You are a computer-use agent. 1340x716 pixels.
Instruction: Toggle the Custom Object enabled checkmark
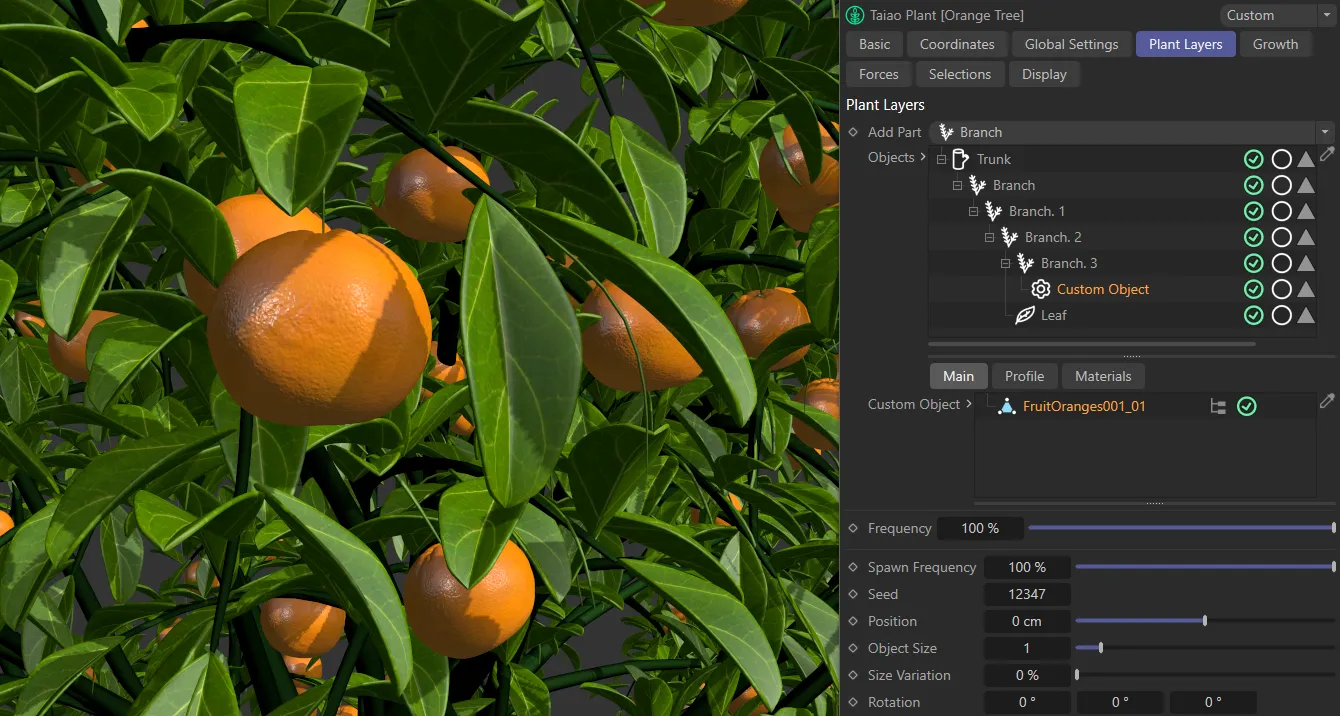click(1253, 289)
